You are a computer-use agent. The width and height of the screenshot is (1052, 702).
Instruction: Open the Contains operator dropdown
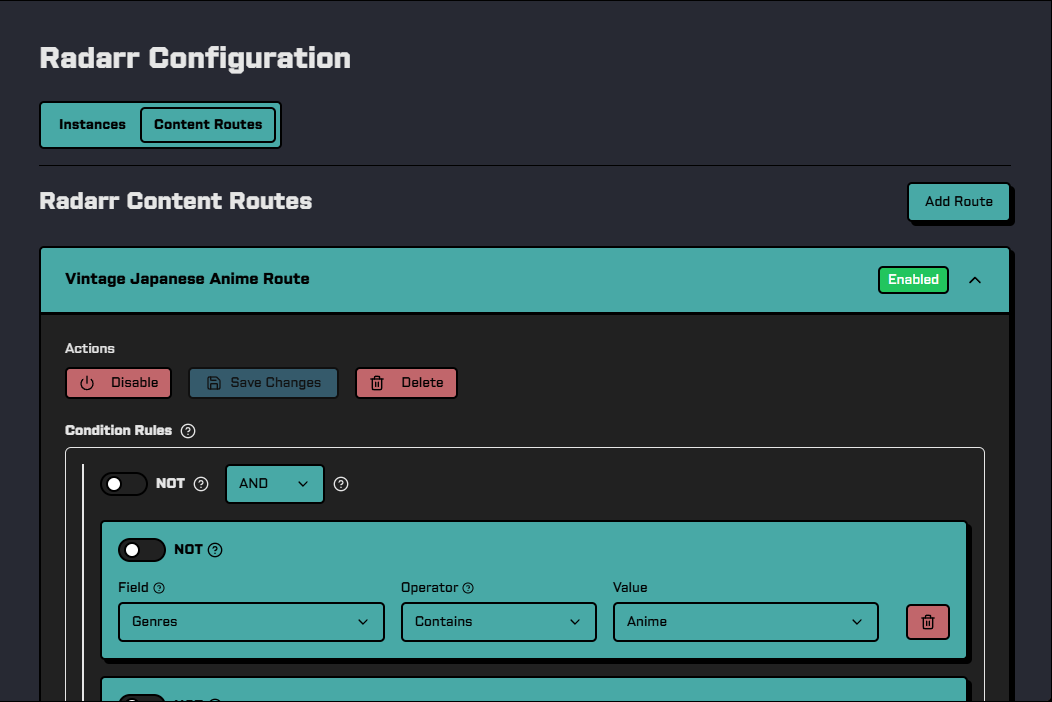498,622
